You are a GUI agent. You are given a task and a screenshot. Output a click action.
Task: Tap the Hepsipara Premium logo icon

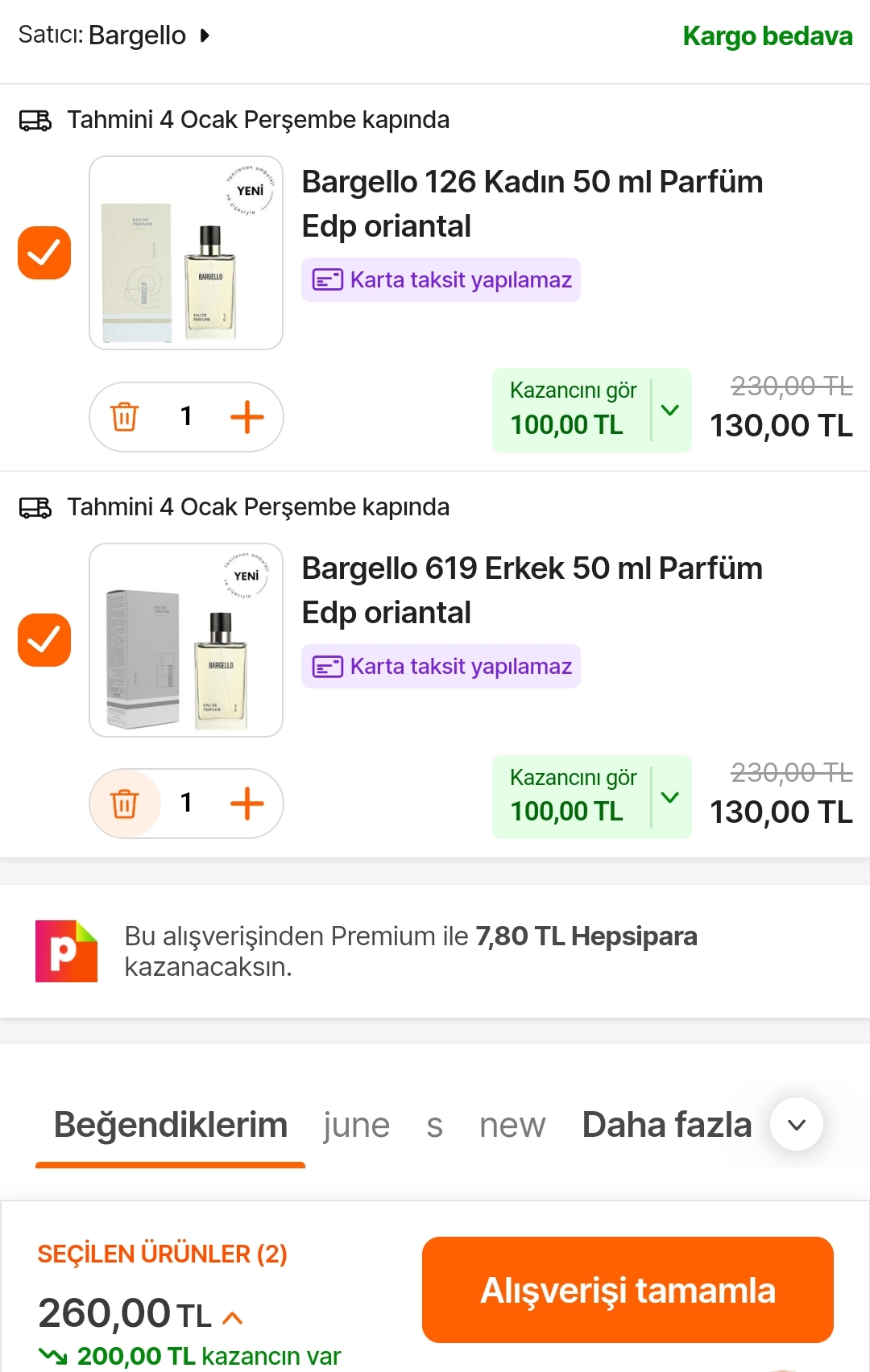click(x=66, y=951)
